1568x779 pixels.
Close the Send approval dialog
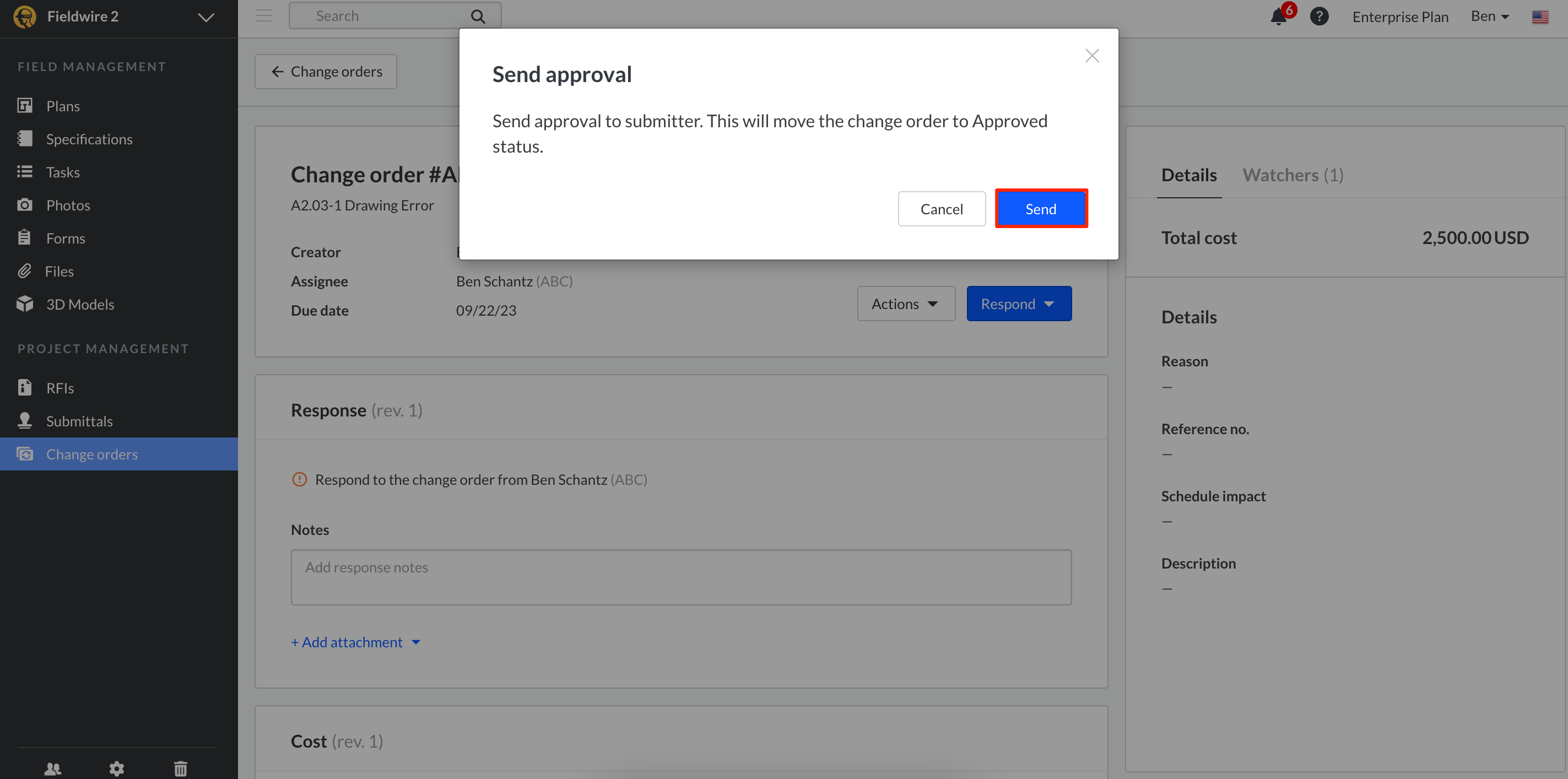pos(1091,56)
